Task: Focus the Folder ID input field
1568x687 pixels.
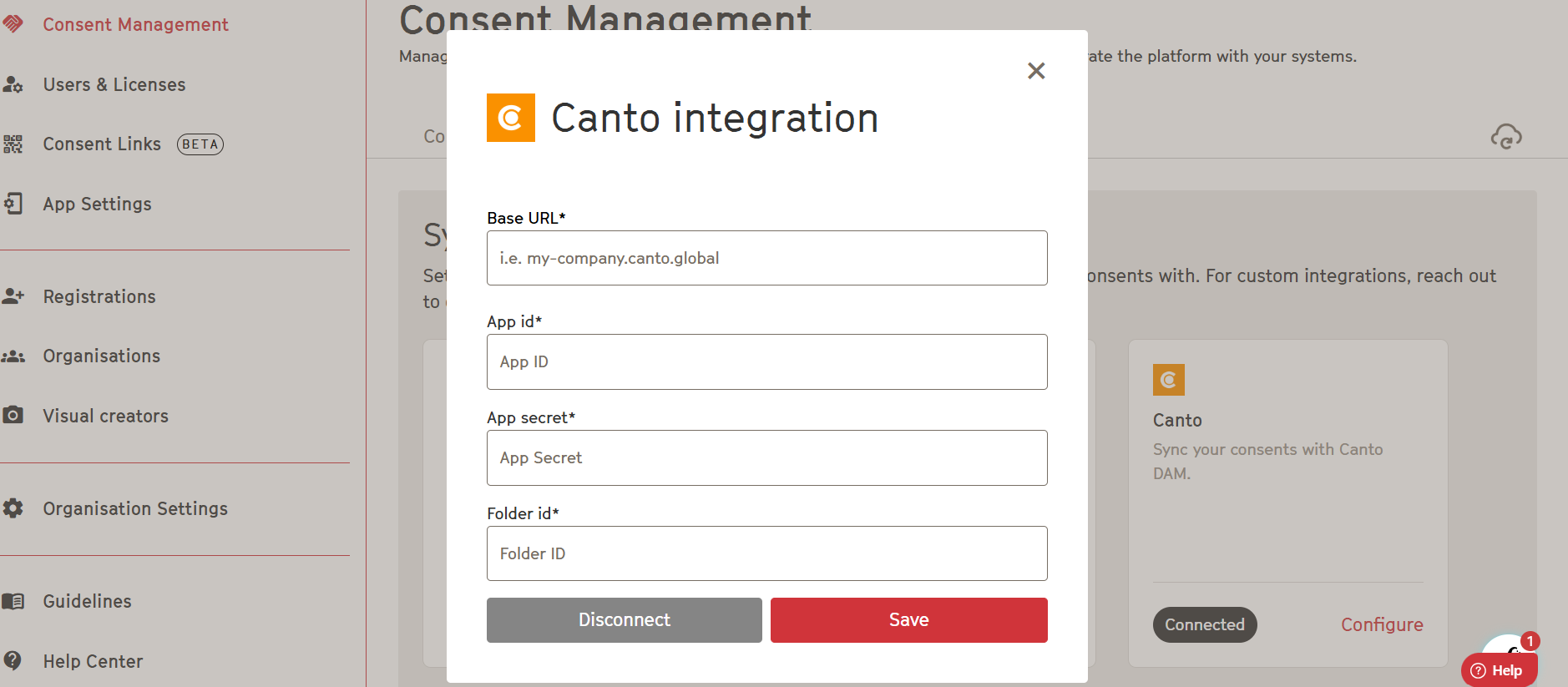Action: pyautogui.click(x=767, y=553)
